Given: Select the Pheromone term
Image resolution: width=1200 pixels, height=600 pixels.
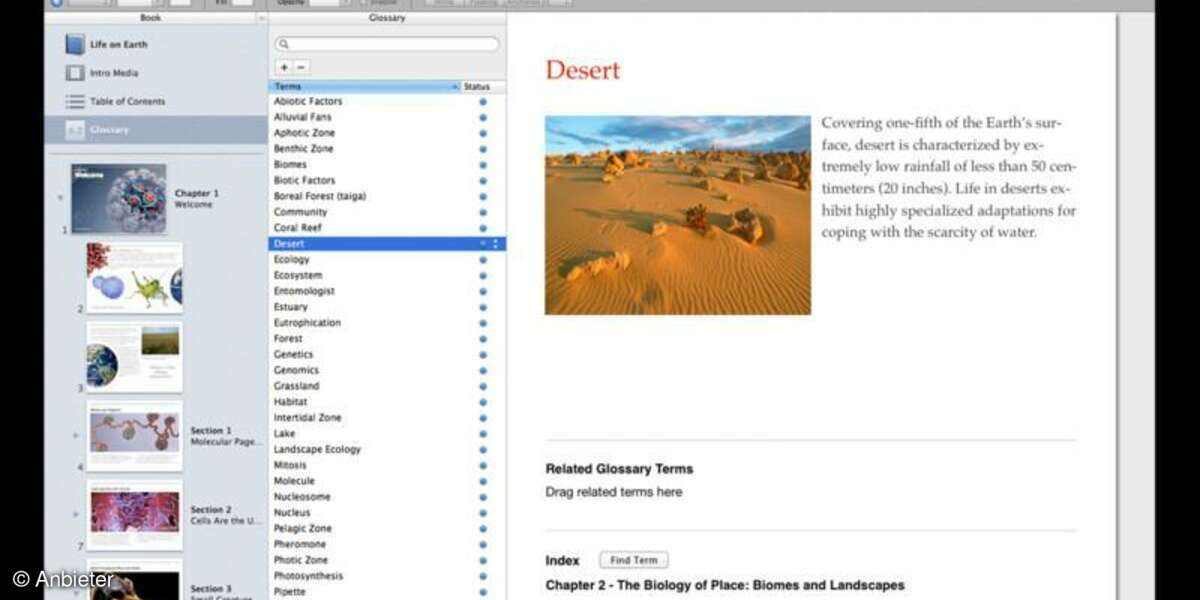Looking at the screenshot, I should pyautogui.click(x=300, y=544).
